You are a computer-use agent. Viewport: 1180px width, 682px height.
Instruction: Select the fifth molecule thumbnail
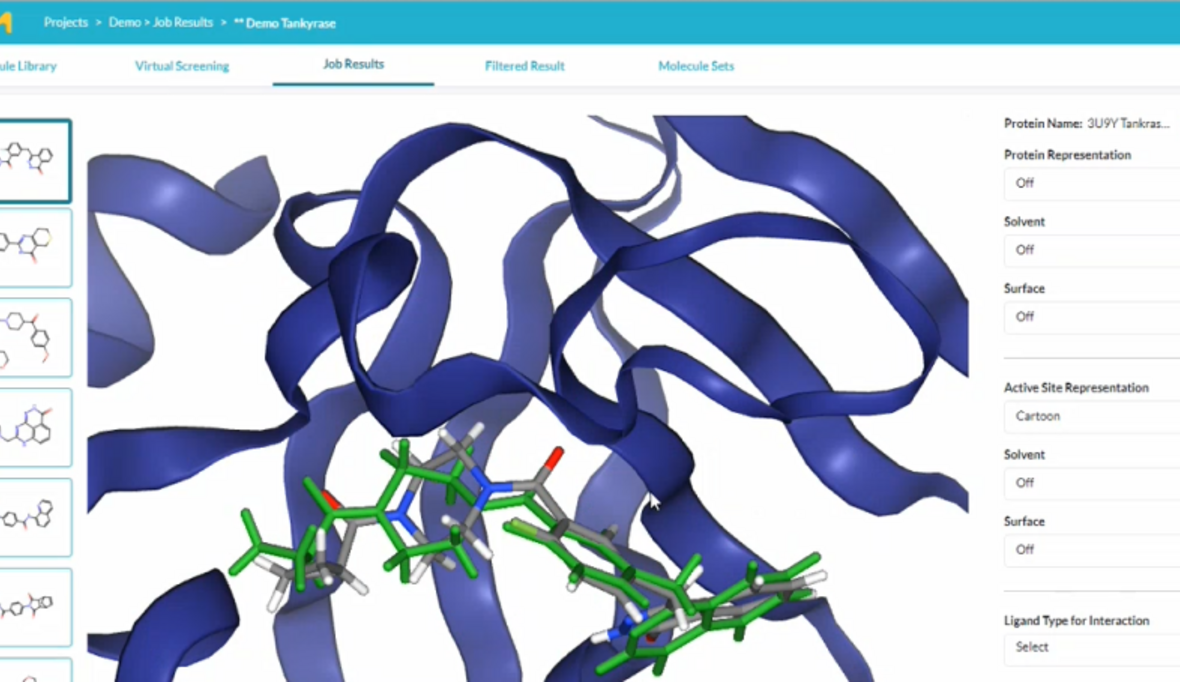[x=34, y=517]
